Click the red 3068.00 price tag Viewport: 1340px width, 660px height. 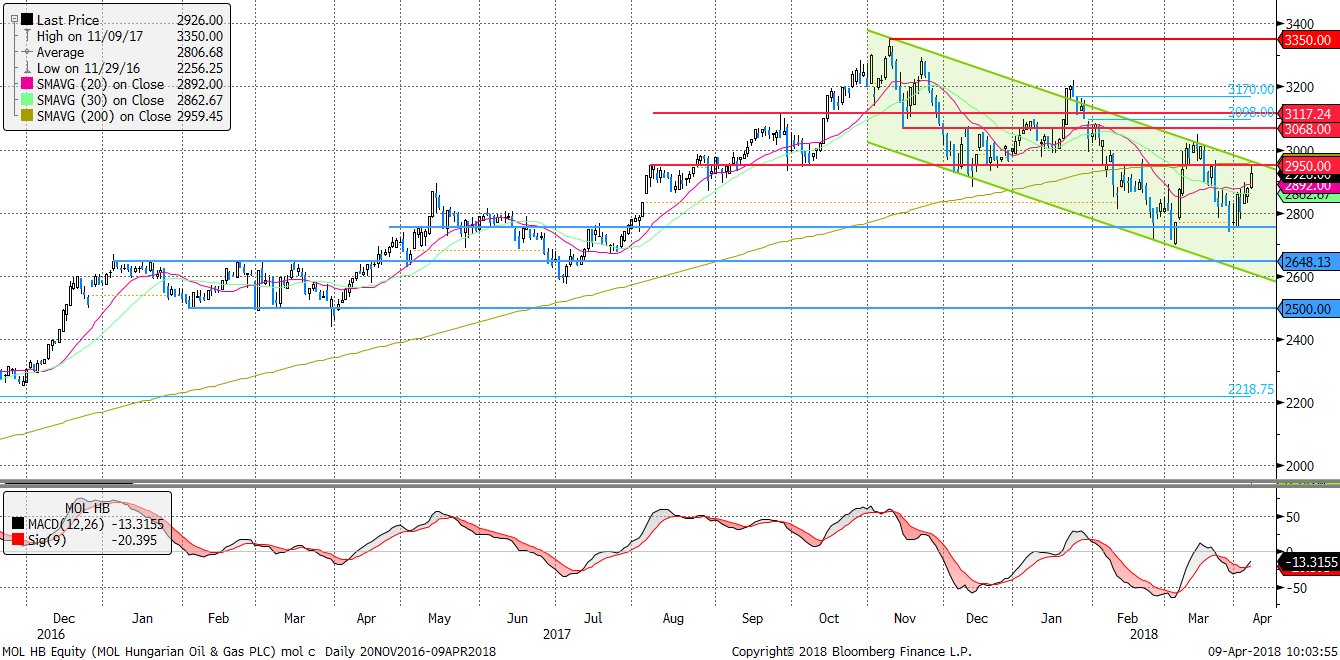pyautogui.click(x=1309, y=129)
